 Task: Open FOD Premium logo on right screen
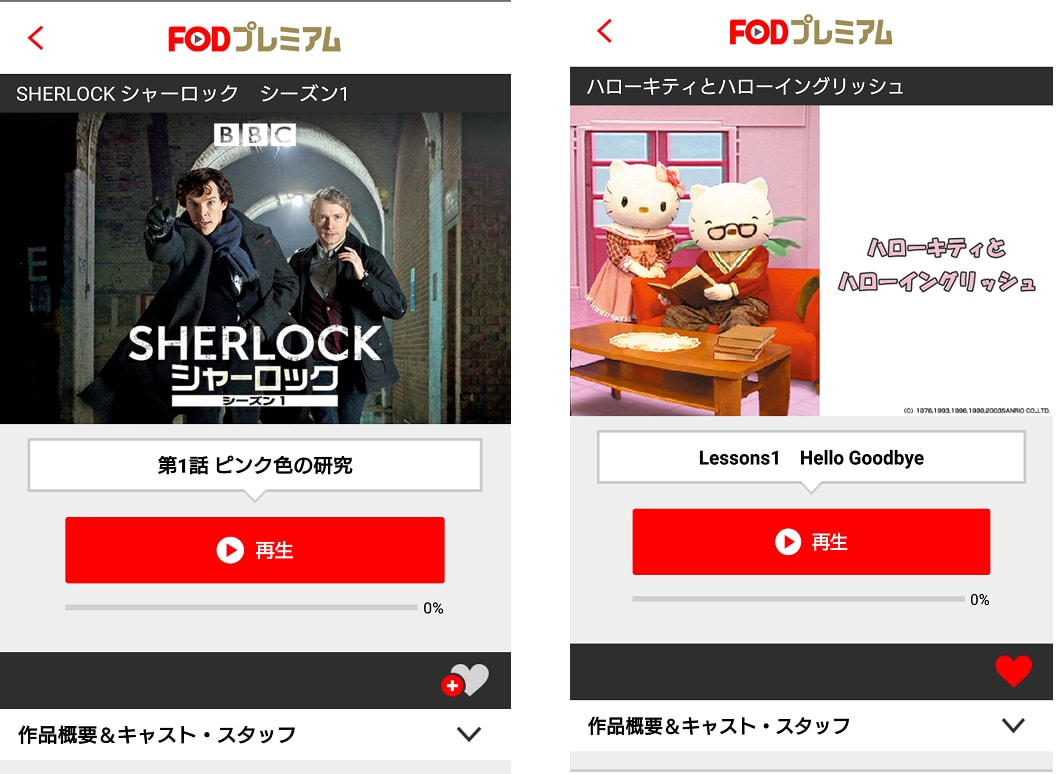coord(810,32)
